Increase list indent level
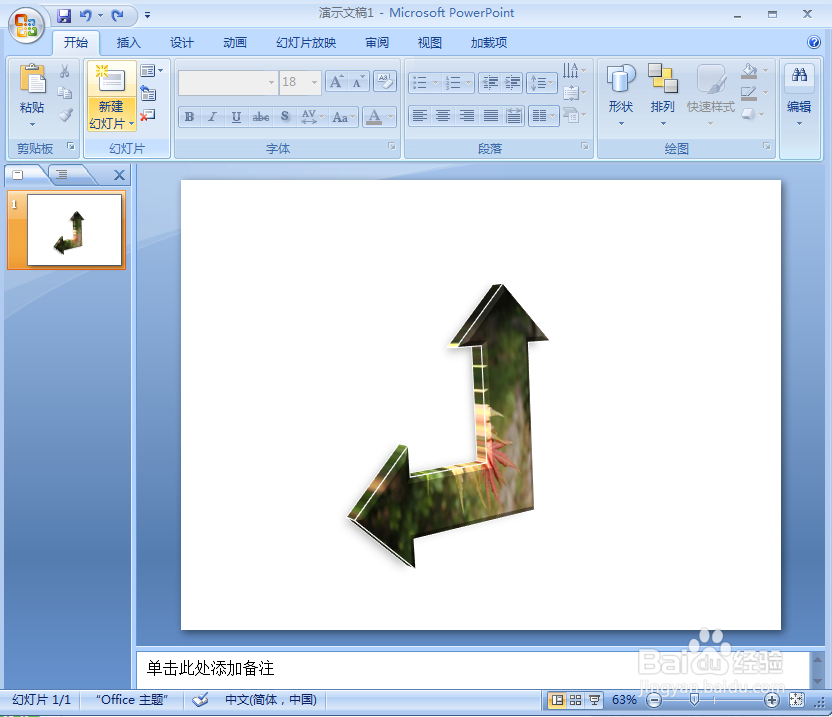 (x=512, y=83)
